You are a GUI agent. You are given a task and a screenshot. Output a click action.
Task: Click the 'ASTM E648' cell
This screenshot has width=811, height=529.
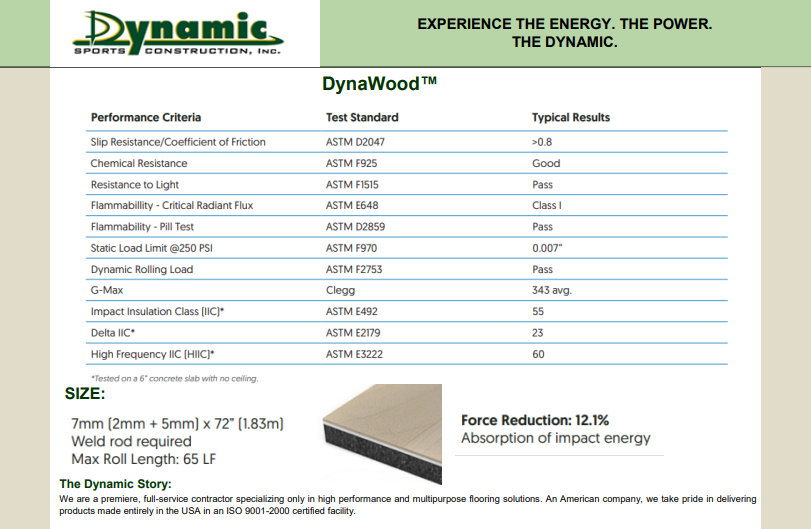tap(352, 205)
